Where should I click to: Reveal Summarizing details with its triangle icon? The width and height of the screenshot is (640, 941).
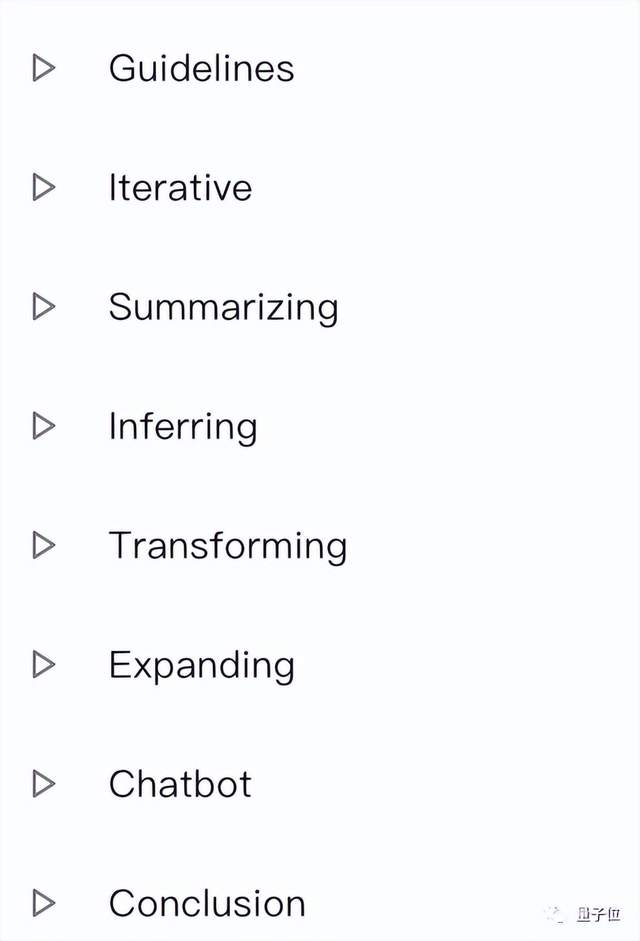tap(43, 306)
